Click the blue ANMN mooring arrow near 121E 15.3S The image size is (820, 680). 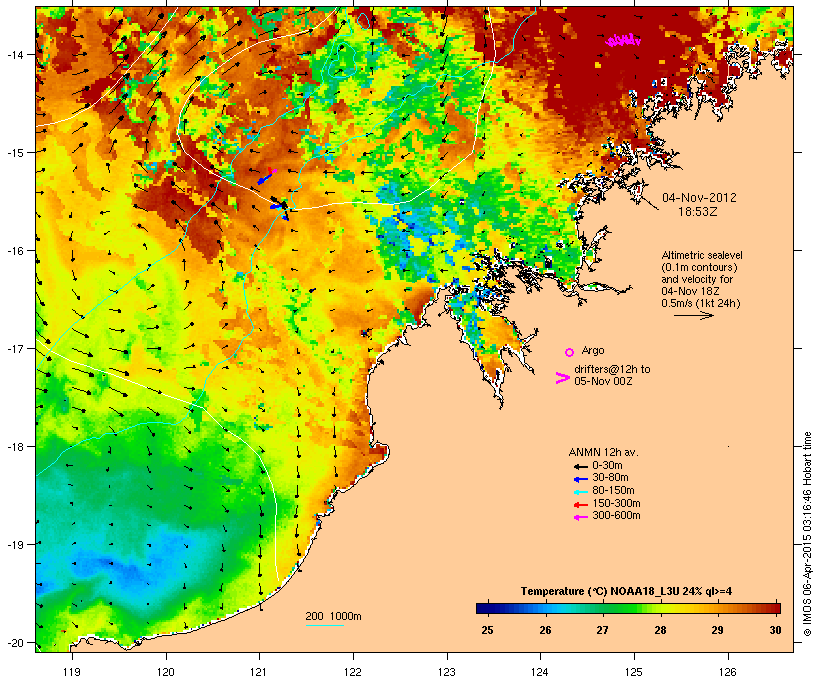(x=266, y=177)
